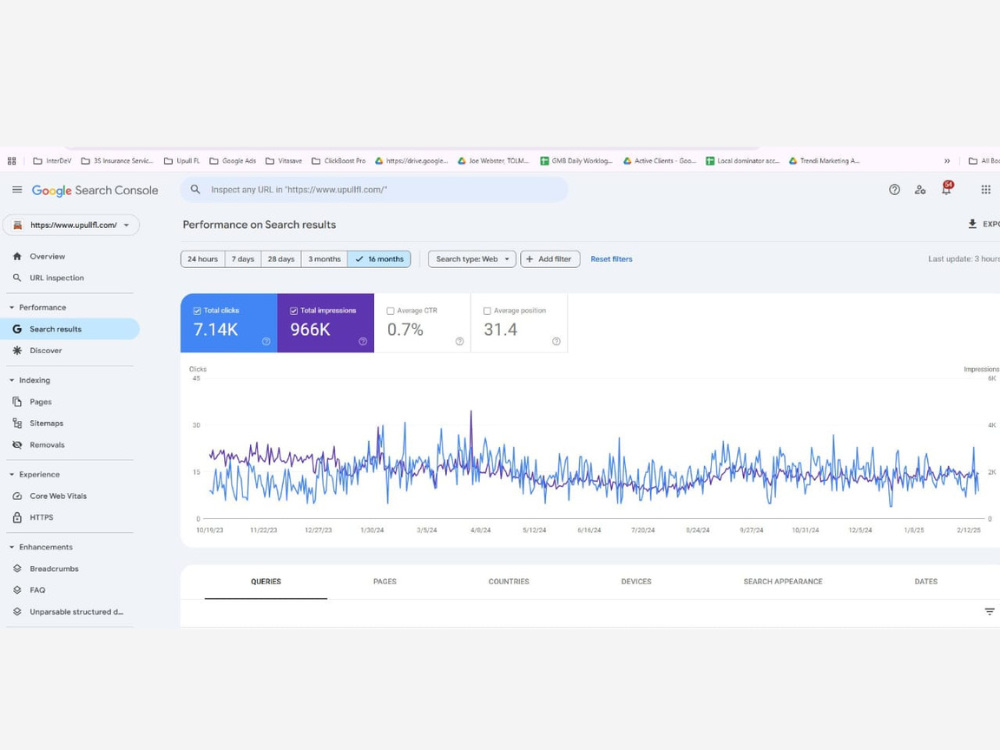The height and width of the screenshot is (750, 1000).
Task: Enable Average CTR checkbox
Action: (390, 311)
